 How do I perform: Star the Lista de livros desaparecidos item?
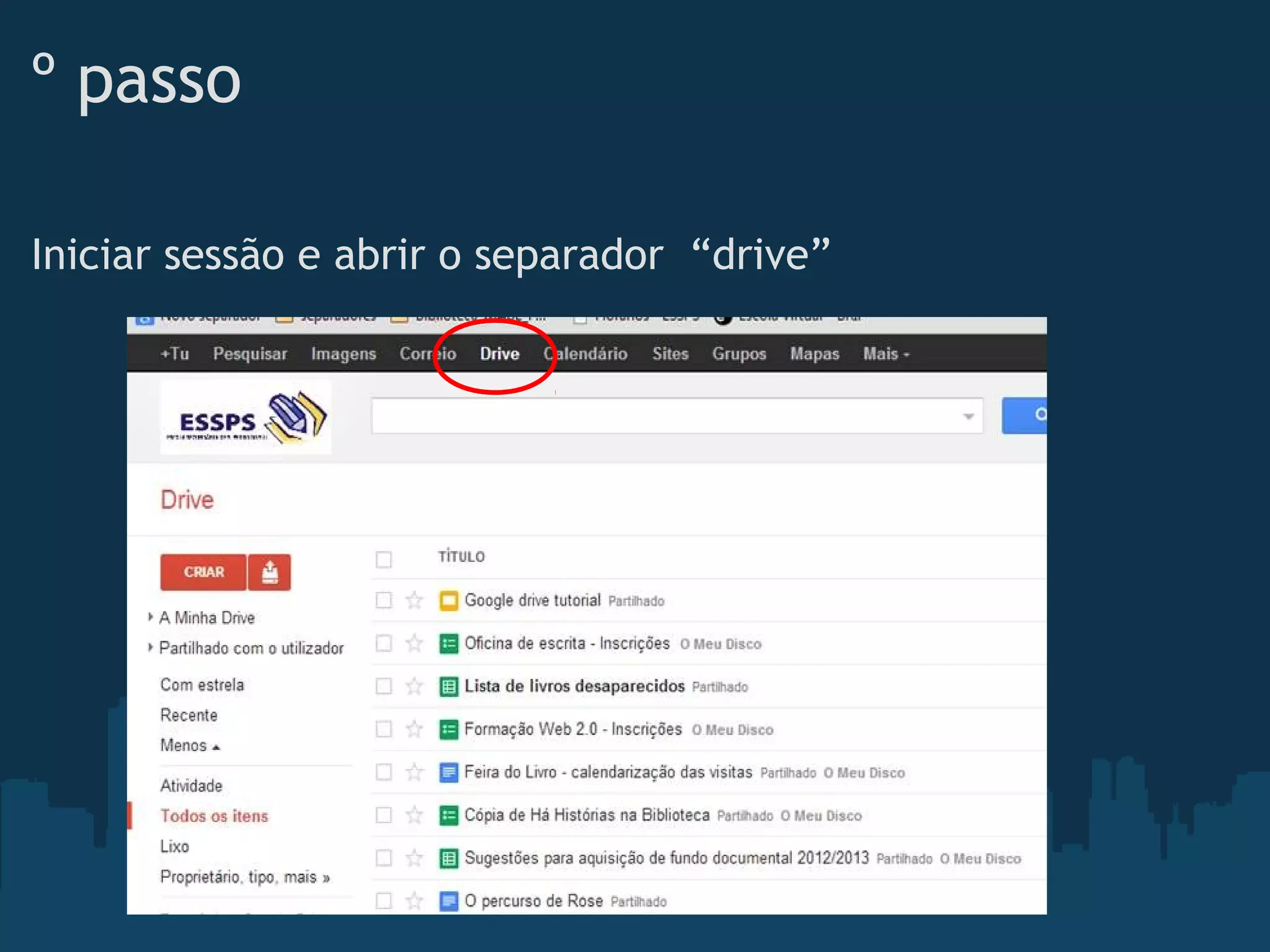click(414, 686)
